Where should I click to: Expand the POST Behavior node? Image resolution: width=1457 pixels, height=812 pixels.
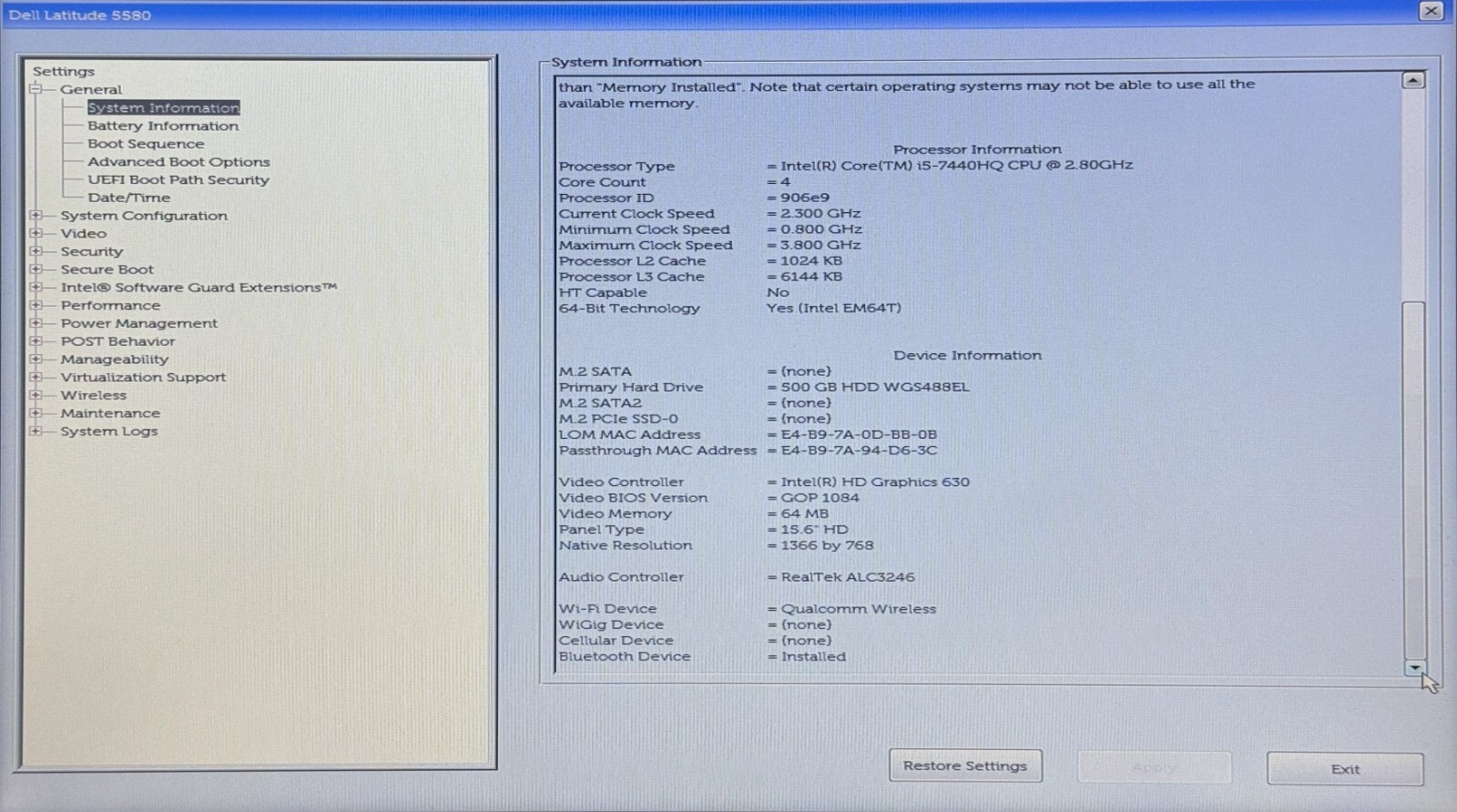[36, 341]
